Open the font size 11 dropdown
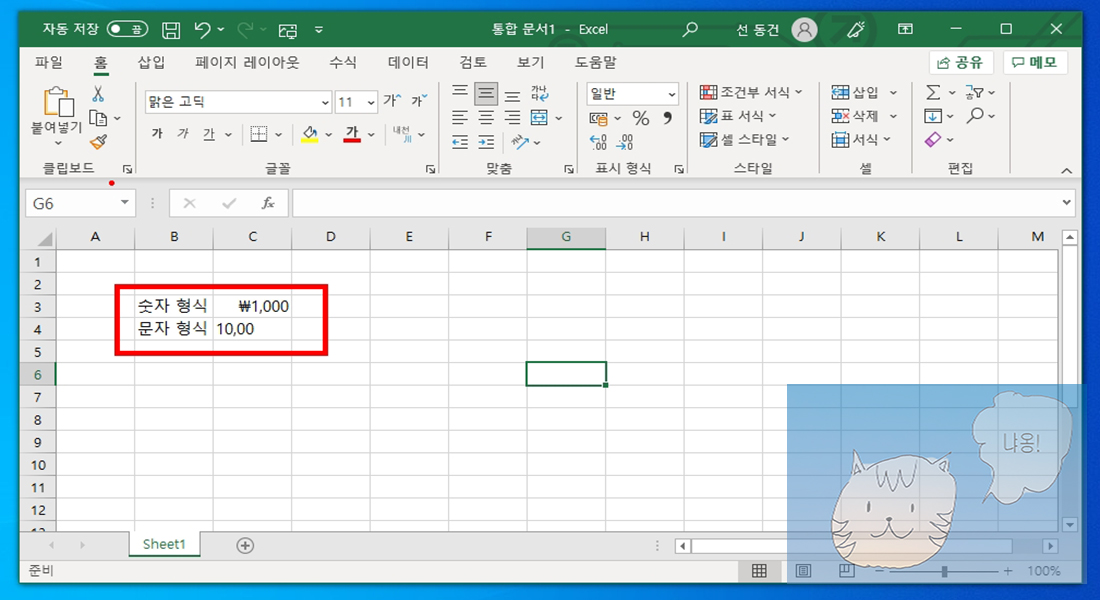Image resolution: width=1100 pixels, height=600 pixels. (x=371, y=102)
